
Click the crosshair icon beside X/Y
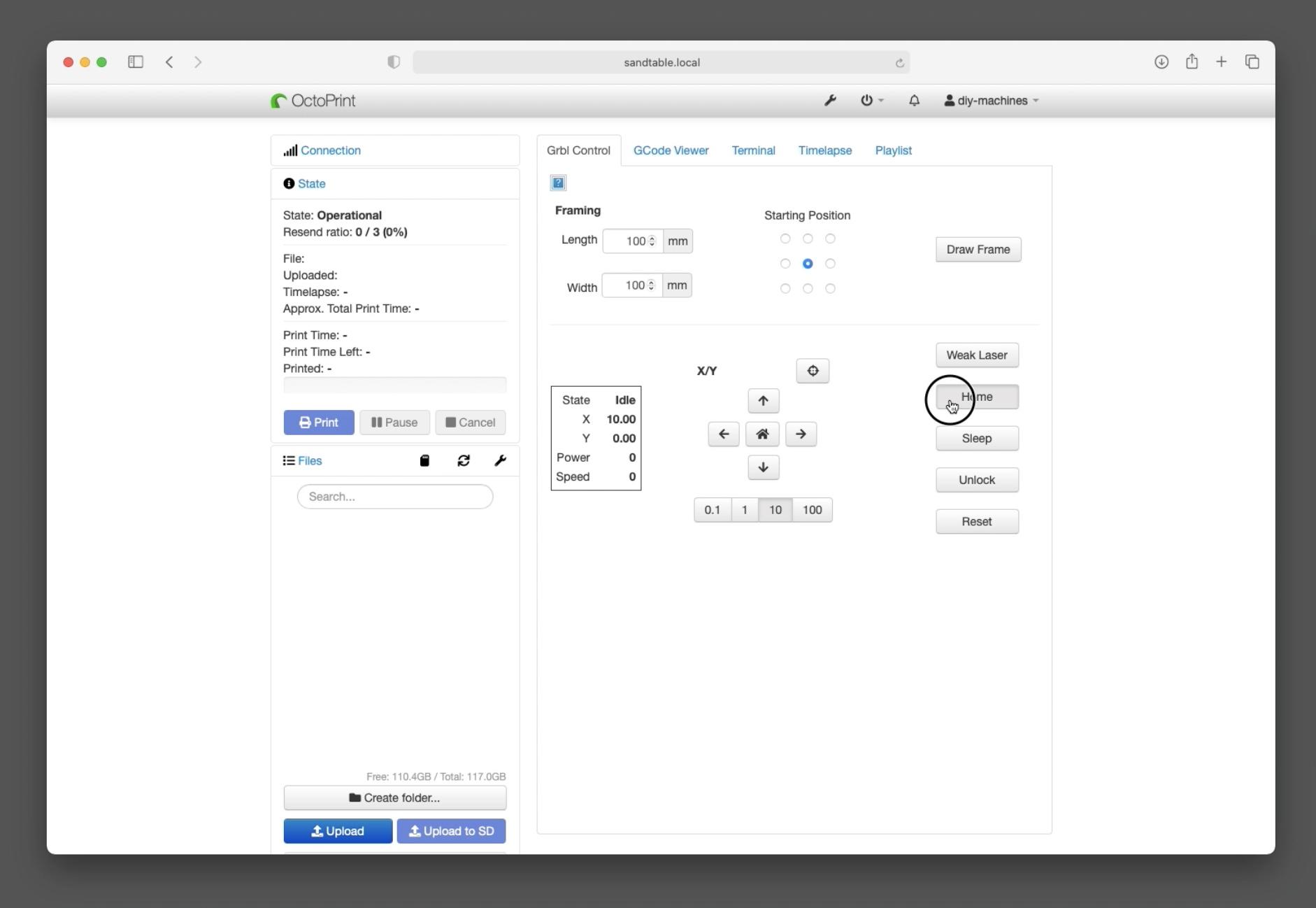pos(813,371)
